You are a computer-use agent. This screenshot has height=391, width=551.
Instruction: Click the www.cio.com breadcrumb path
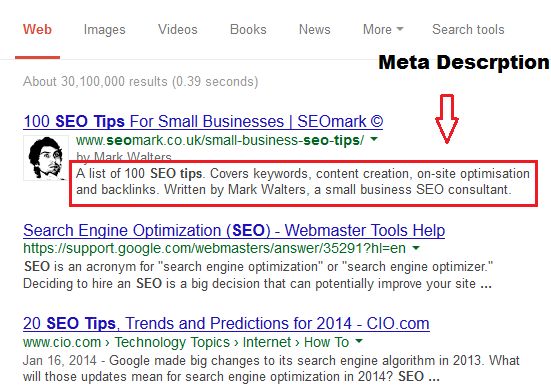186,342
